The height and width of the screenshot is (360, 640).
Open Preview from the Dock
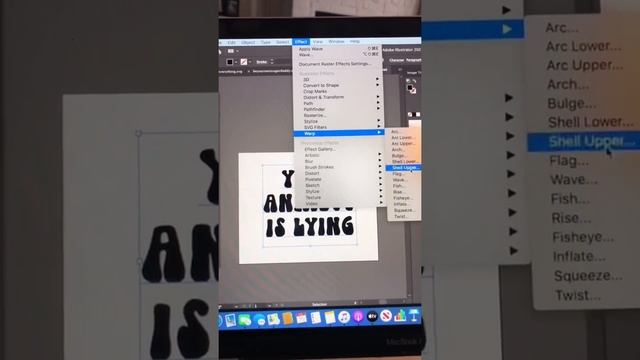tap(231, 320)
